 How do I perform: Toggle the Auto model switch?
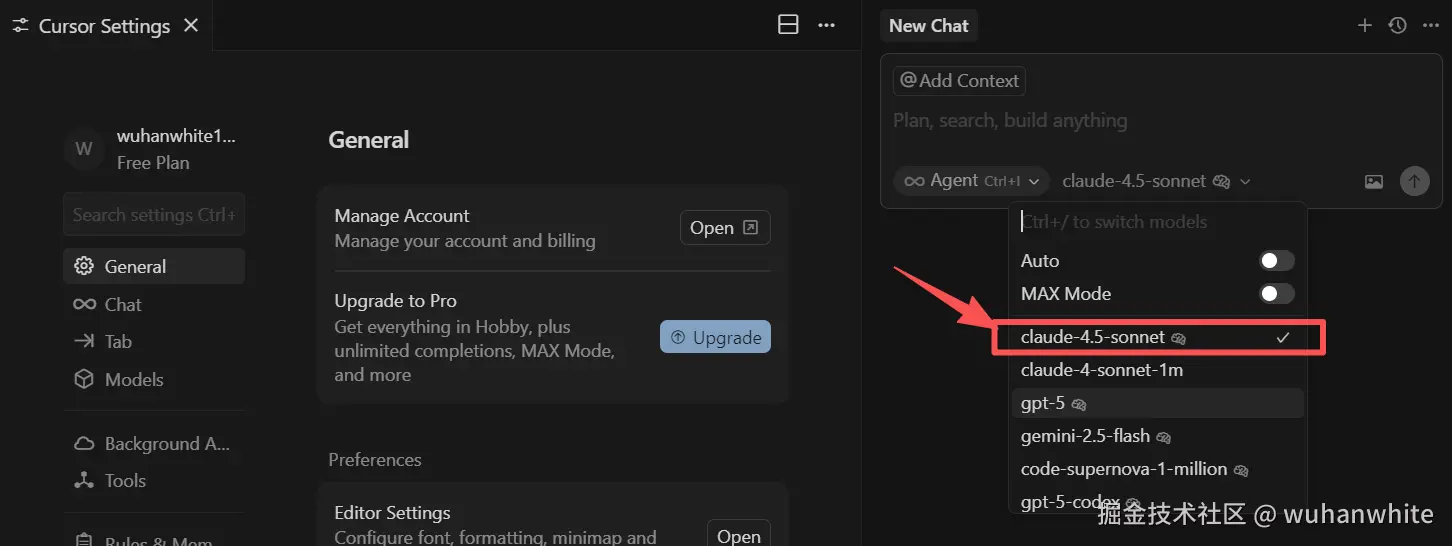1276,261
